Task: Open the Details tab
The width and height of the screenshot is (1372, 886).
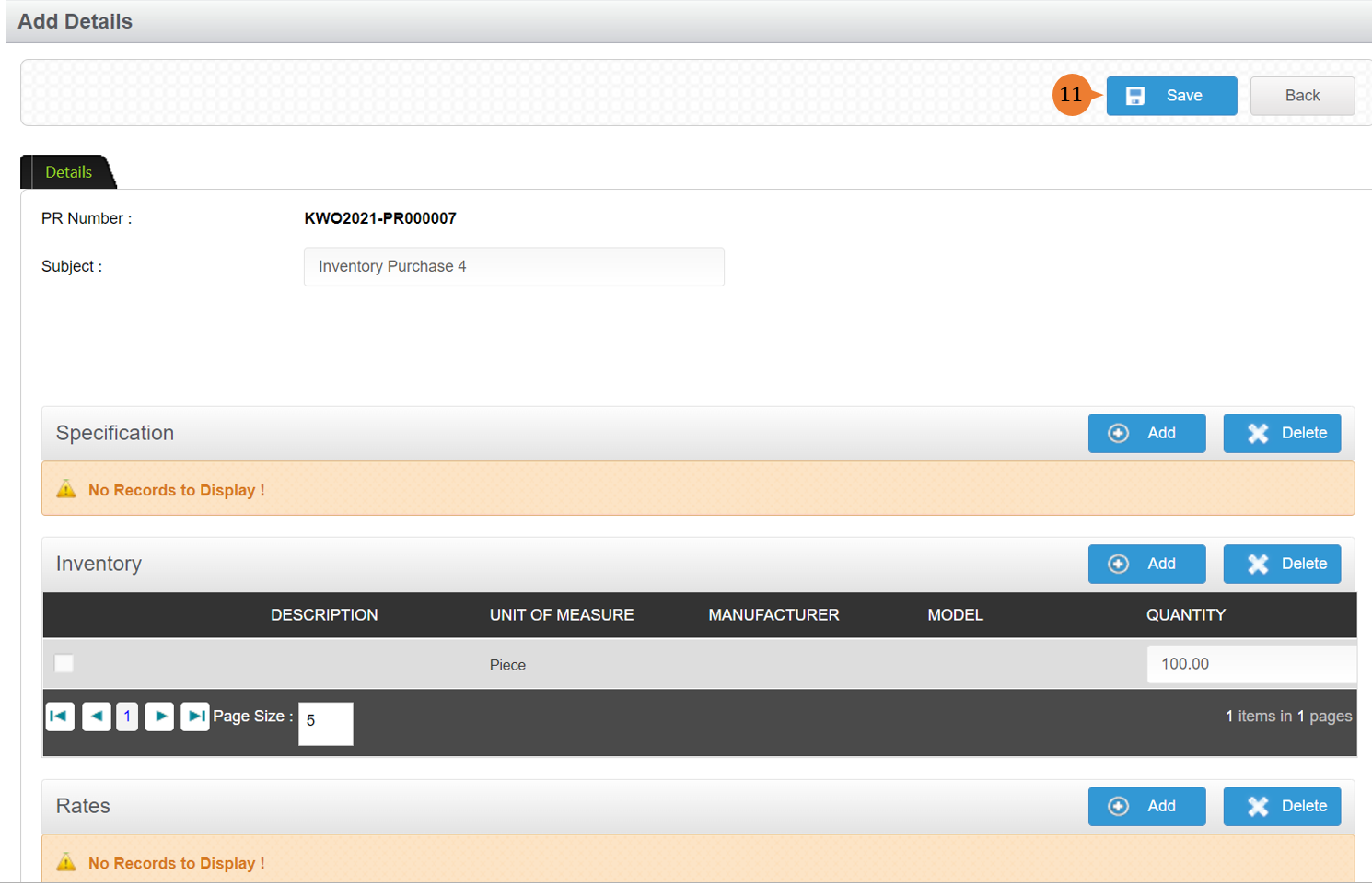Action: click(68, 172)
